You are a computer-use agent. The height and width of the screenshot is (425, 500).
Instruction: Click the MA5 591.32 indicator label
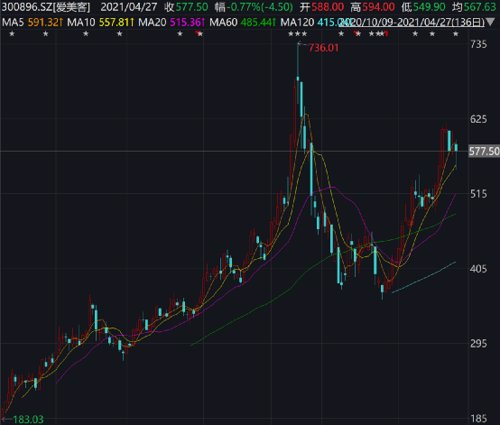[x=33, y=22]
